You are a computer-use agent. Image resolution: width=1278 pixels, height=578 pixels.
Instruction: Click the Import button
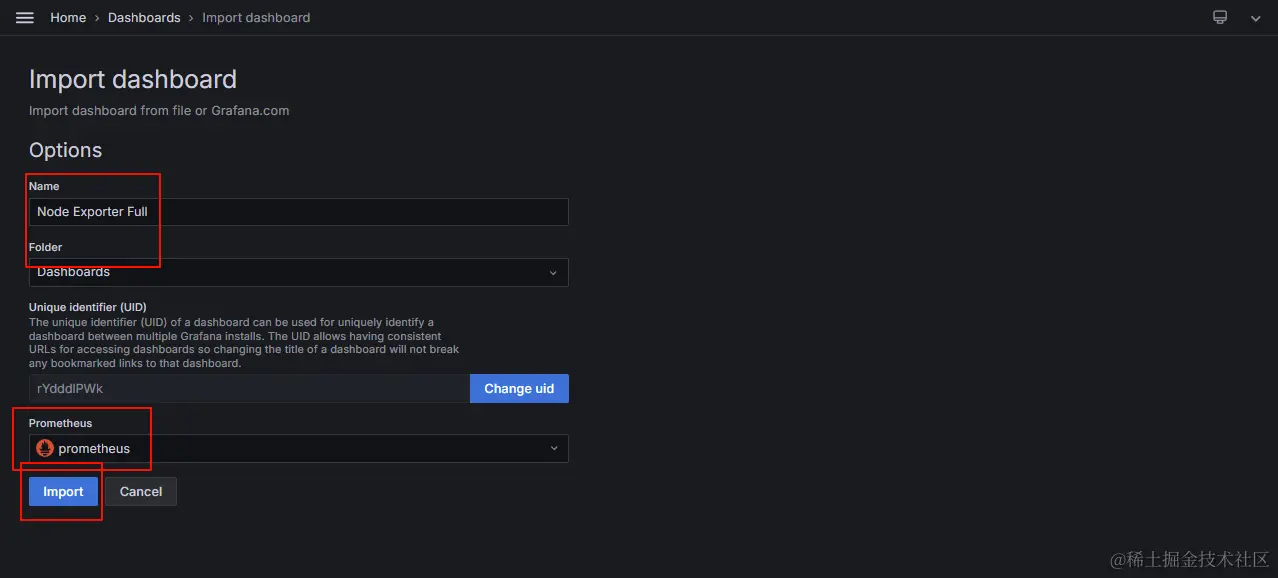click(63, 491)
